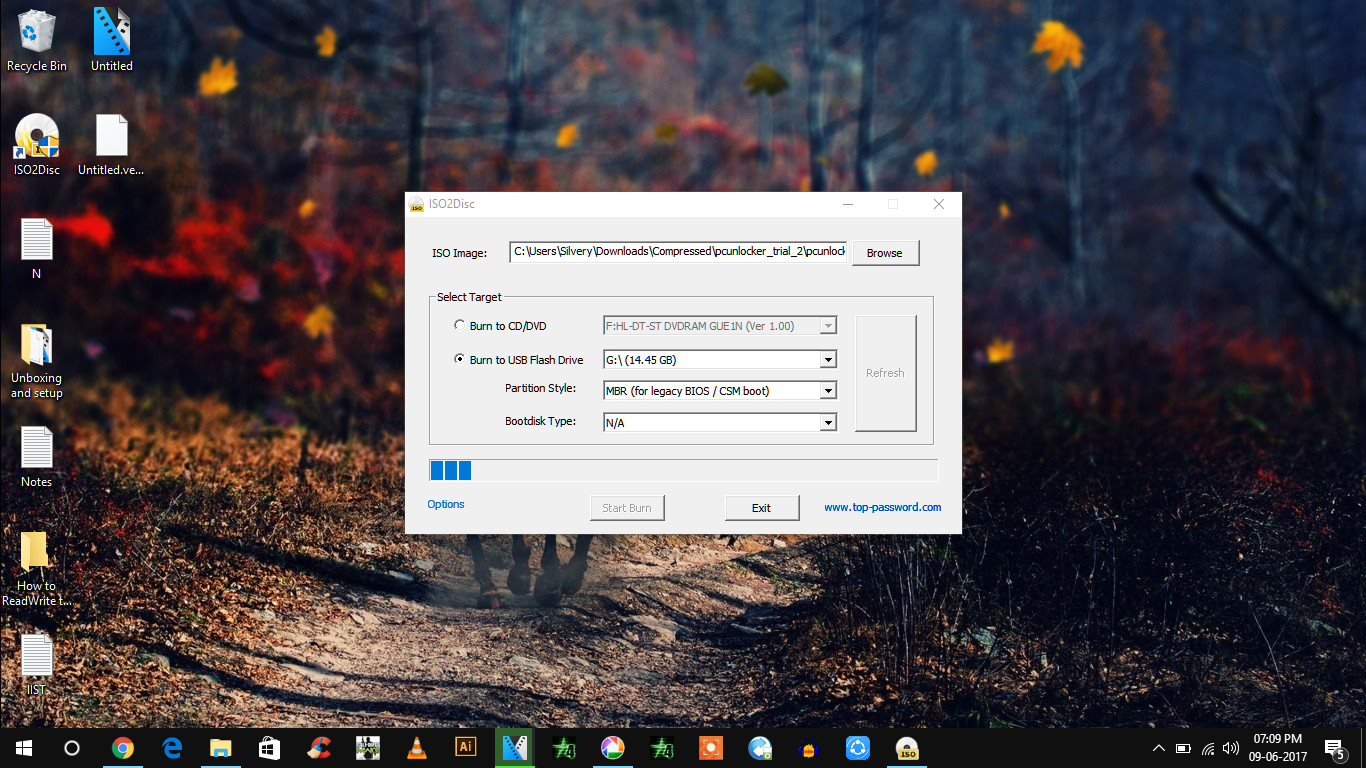
Task: Select the Burn to CD/DVD radio button
Action: coord(460,326)
